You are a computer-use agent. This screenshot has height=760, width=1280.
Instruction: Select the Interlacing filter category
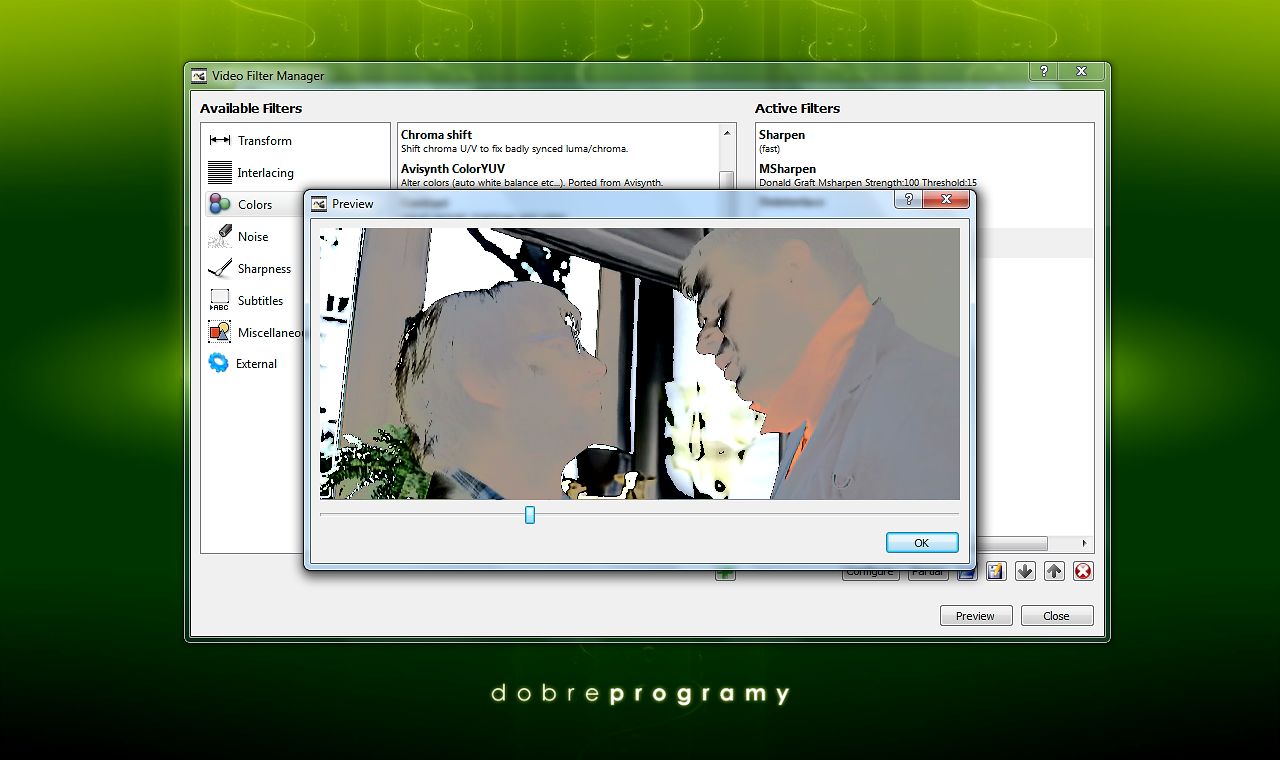pyautogui.click(x=251, y=173)
